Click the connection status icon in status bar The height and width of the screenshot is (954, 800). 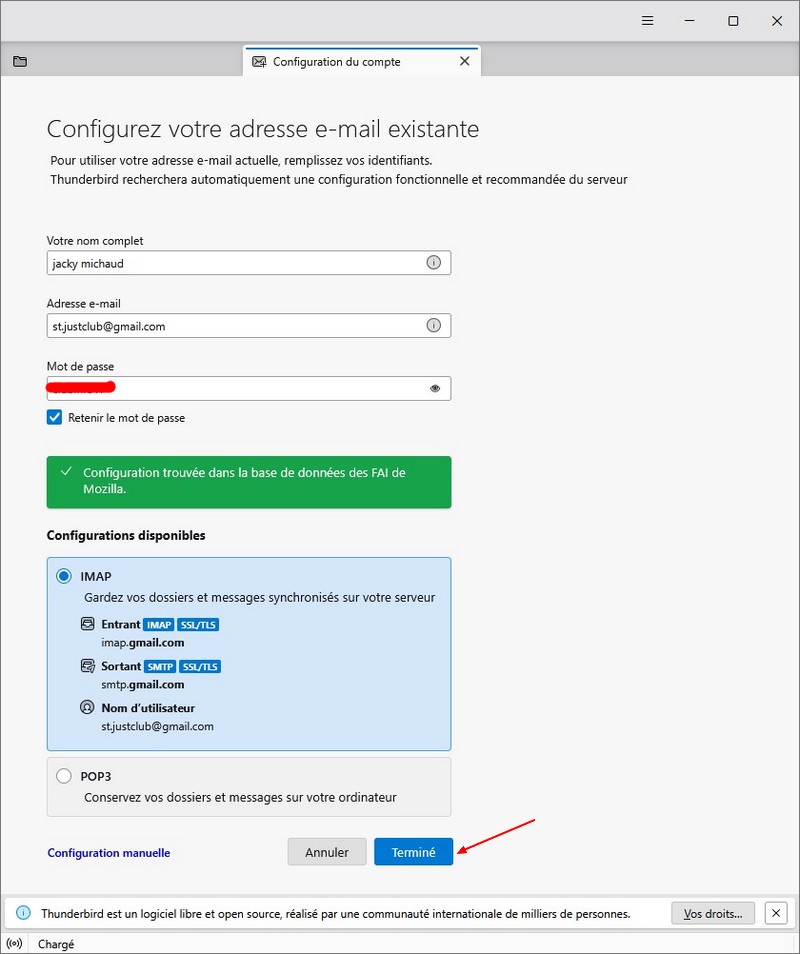coord(15,943)
